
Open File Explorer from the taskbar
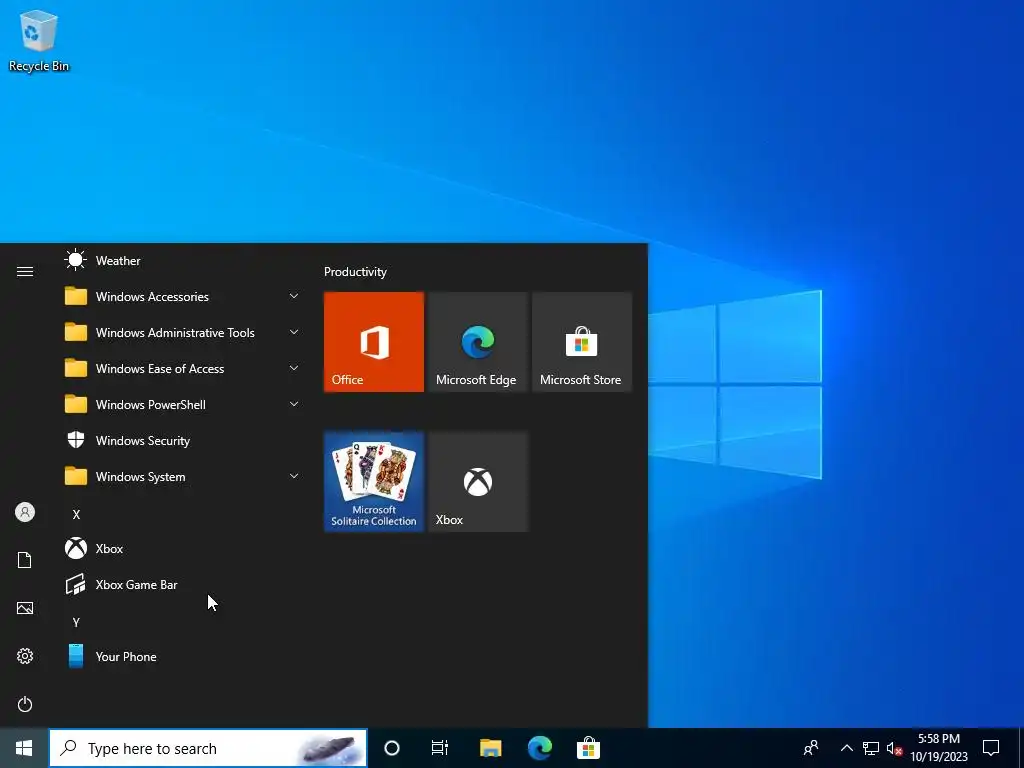coord(490,748)
